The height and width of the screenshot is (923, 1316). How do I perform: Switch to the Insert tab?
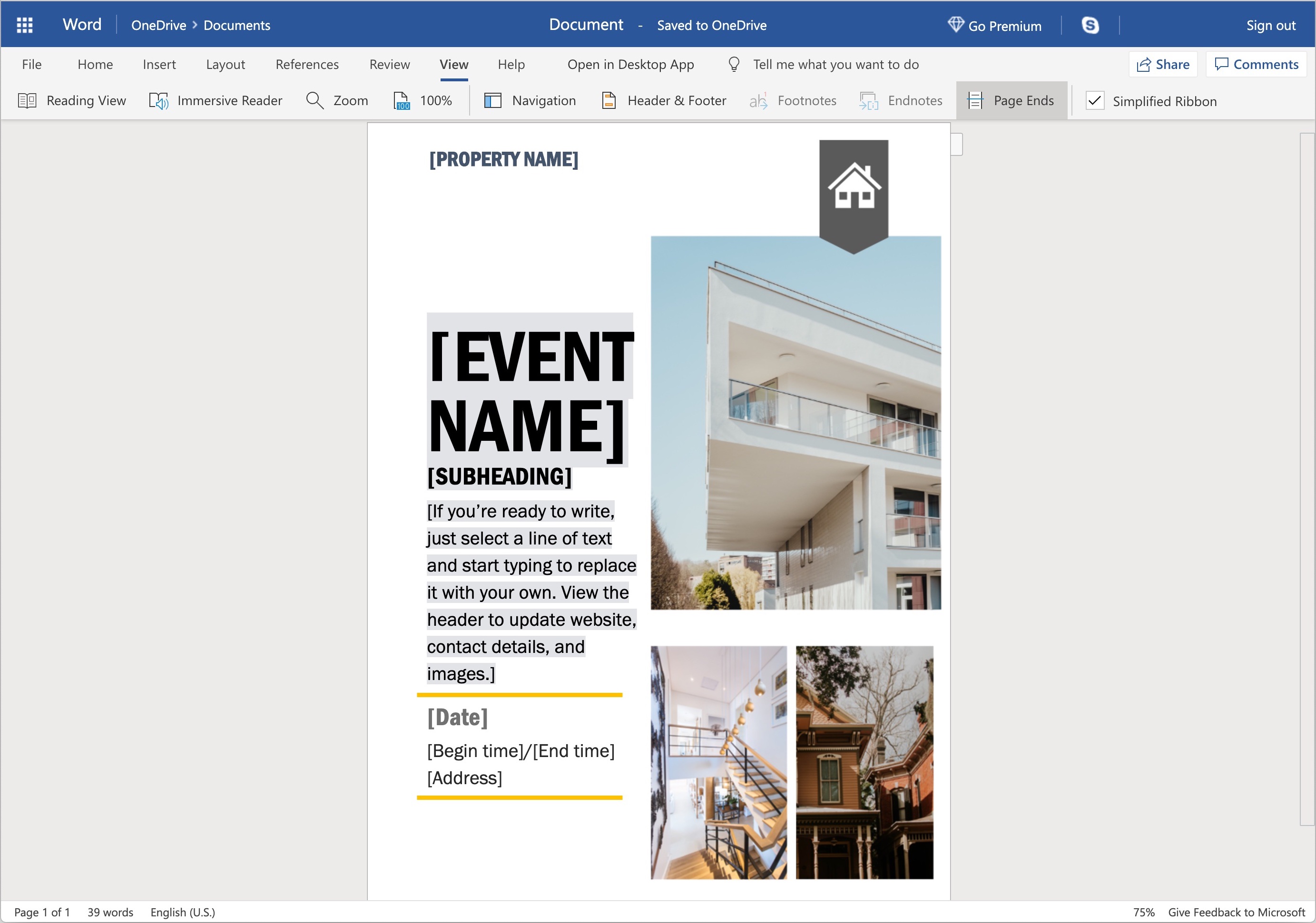[x=159, y=64]
